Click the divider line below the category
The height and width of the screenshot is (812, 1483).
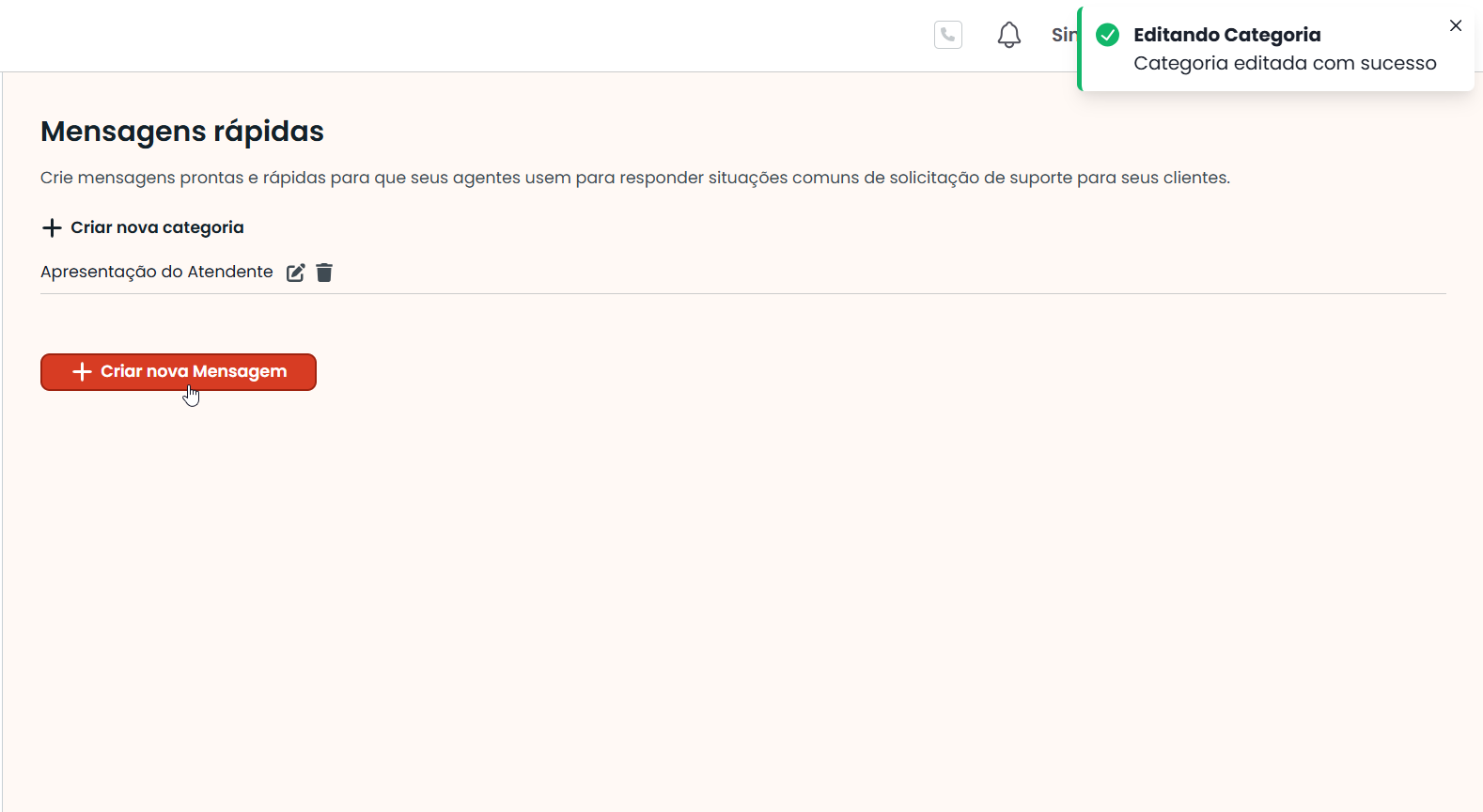(742, 294)
